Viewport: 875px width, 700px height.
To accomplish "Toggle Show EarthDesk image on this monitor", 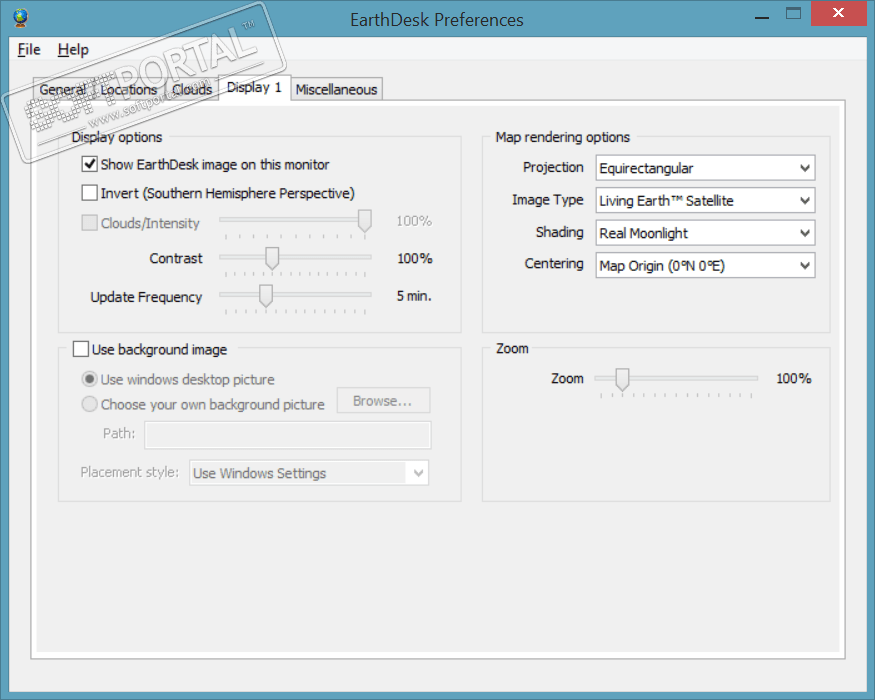I will point(90,164).
